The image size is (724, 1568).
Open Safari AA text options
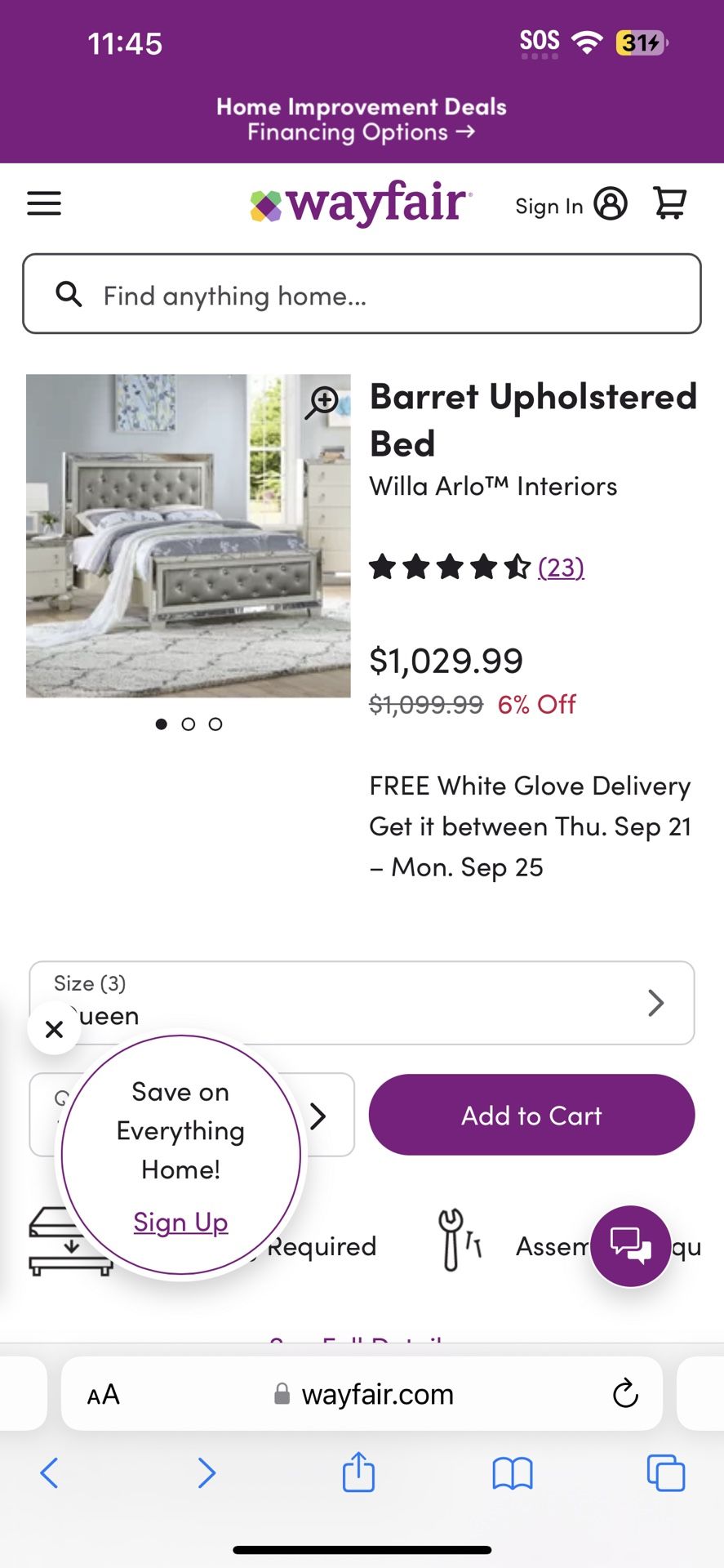[x=104, y=1394]
